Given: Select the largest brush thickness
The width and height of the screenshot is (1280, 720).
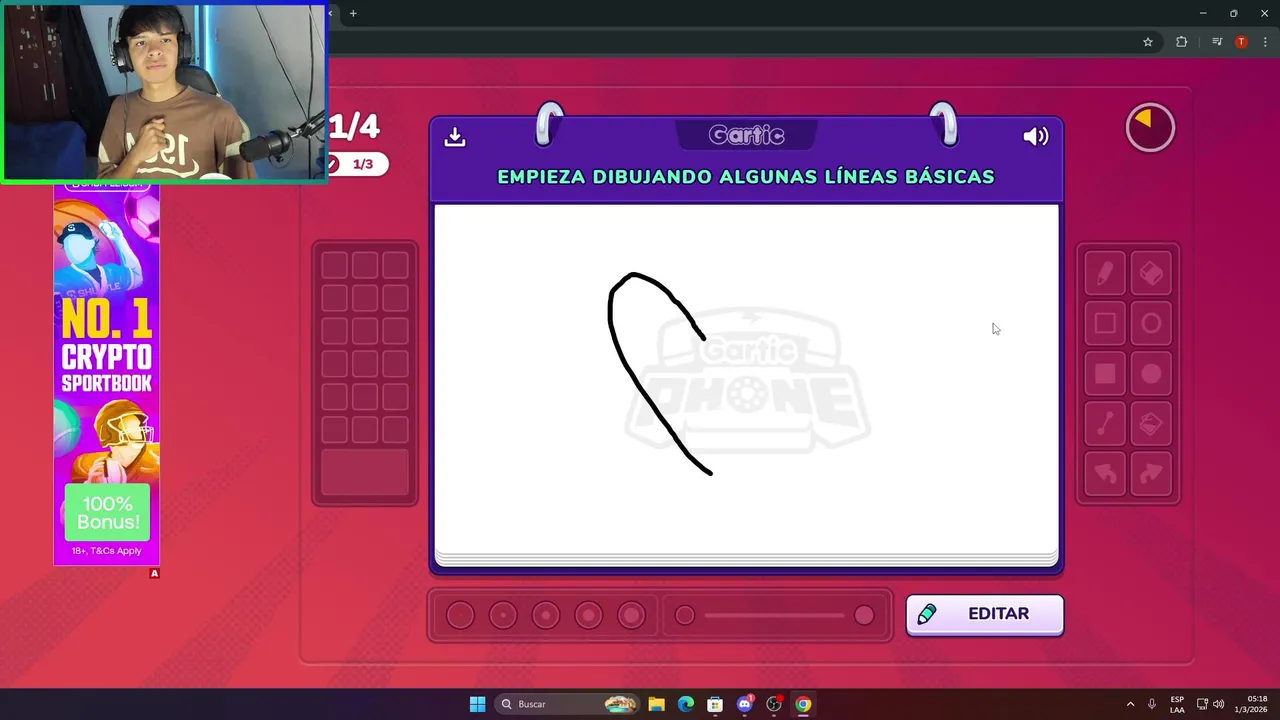Looking at the screenshot, I should (x=632, y=615).
